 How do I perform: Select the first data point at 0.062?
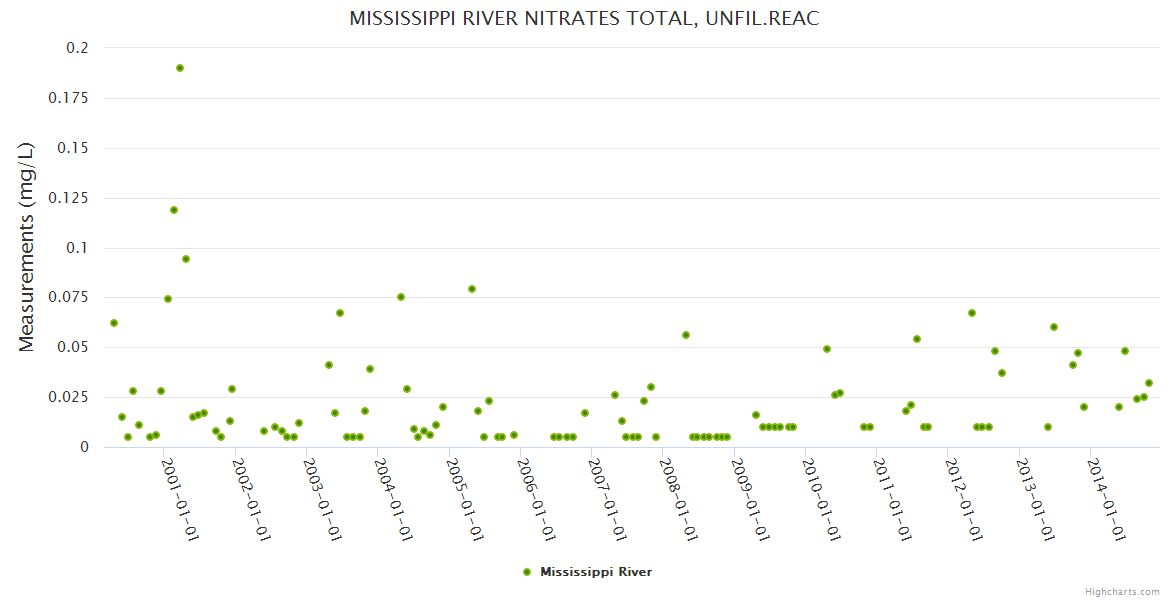pyautogui.click(x=114, y=323)
